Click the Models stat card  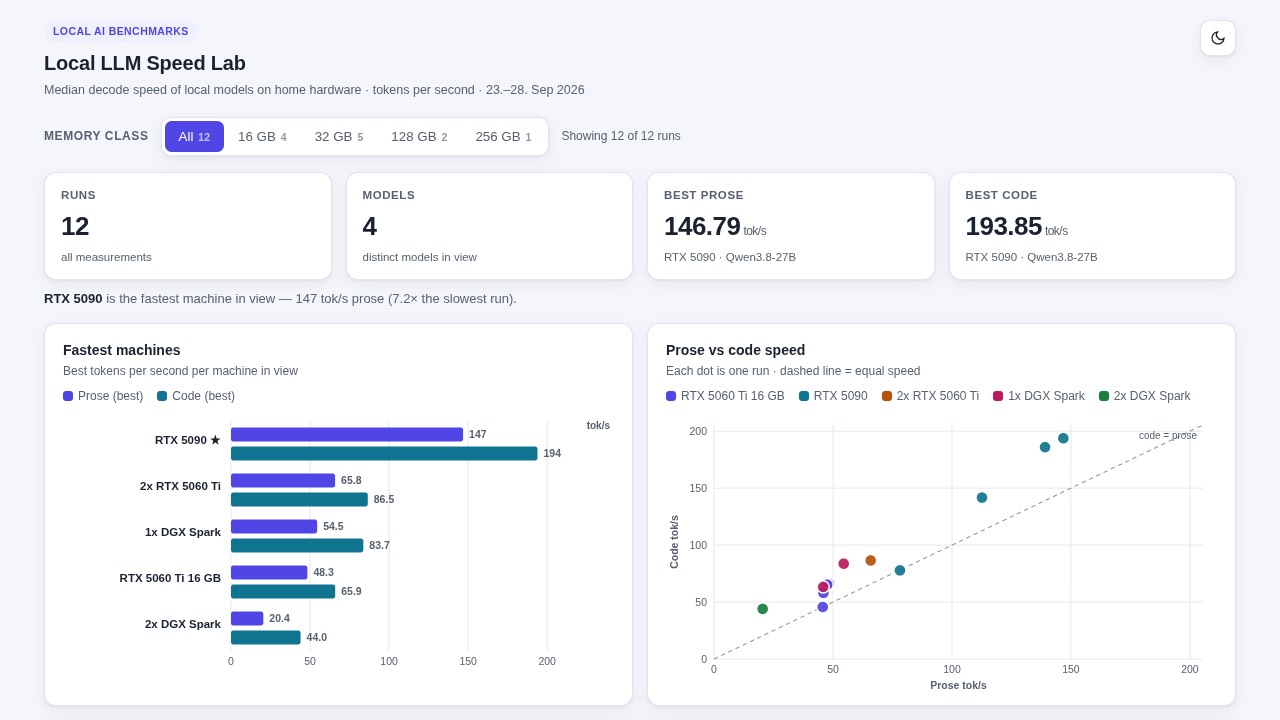(489, 226)
